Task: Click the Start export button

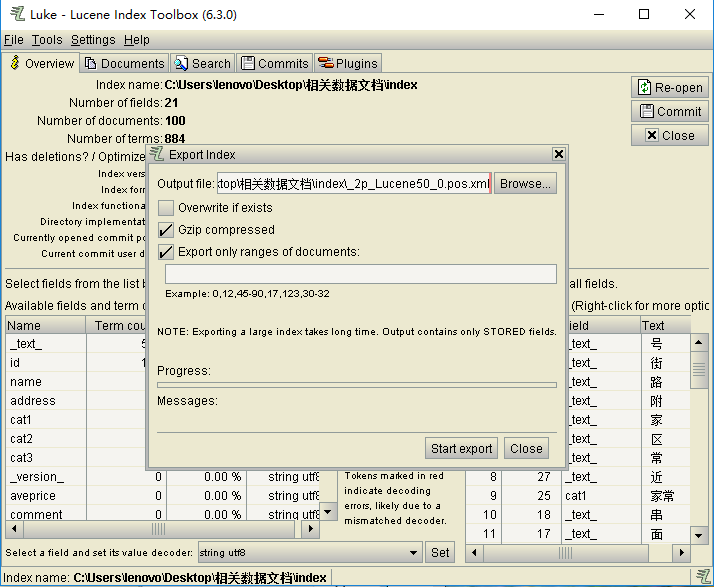Action: (x=461, y=449)
